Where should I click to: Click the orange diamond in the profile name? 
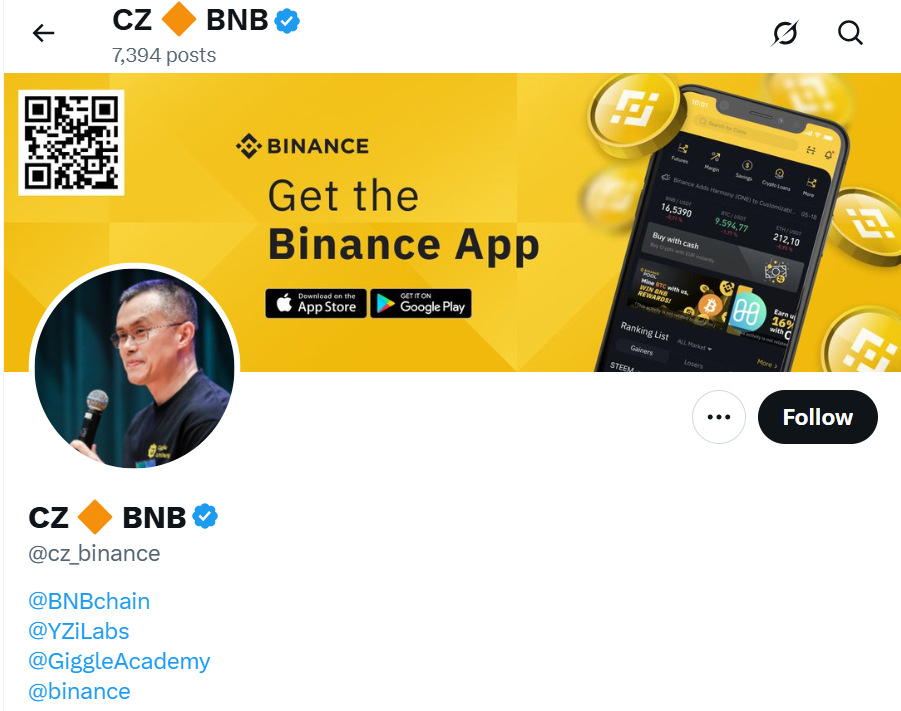tap(95, 517)
